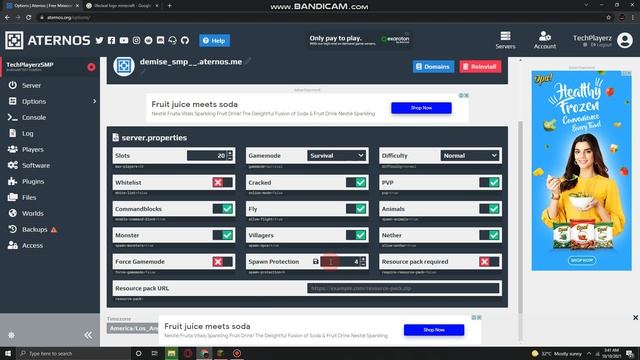
Task: Open the Aternos Instagram icon
Action: (136, 40)
